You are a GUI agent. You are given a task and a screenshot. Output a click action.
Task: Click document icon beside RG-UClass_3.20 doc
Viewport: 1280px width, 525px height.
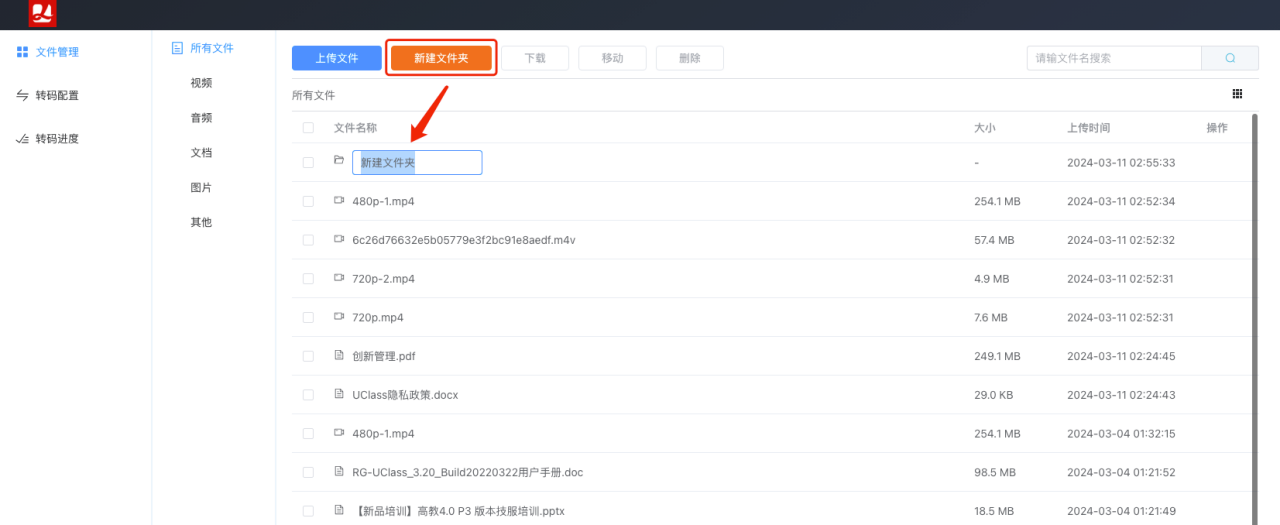coord(339,472)
